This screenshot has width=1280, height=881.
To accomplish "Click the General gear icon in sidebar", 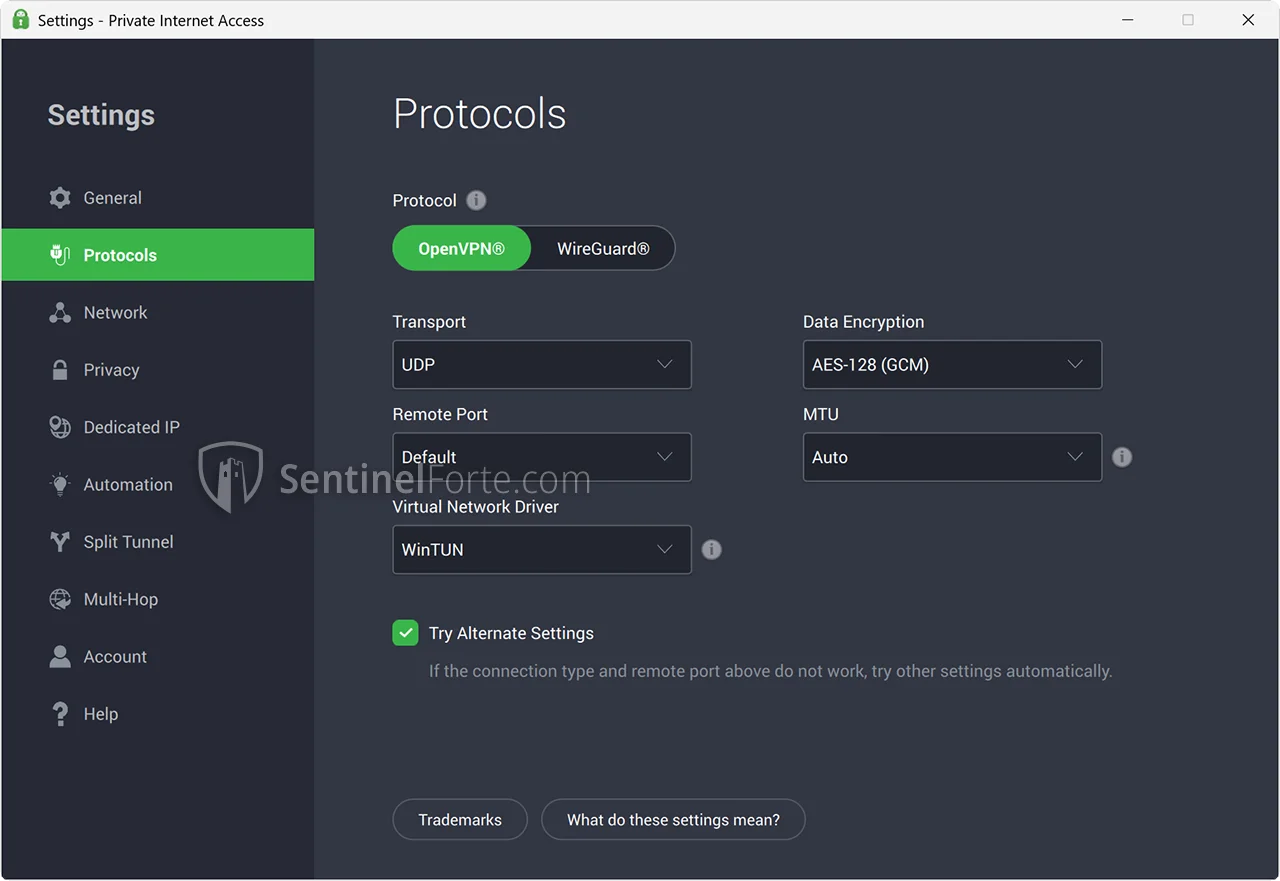I will tap(60, 198).
